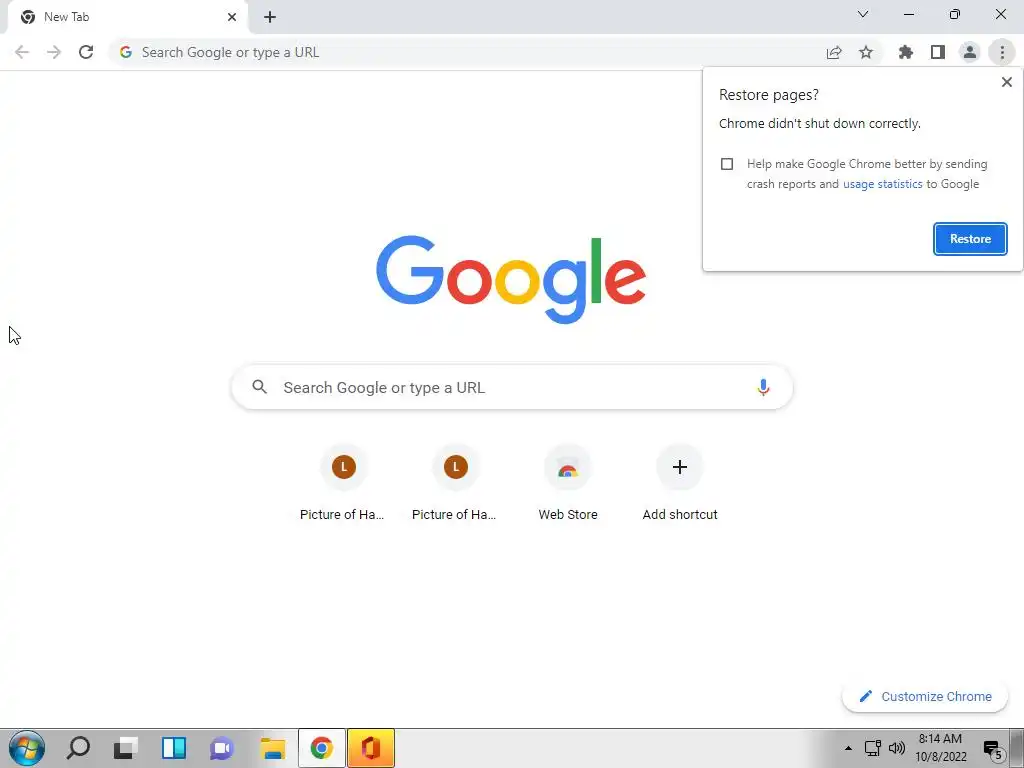Open the second Picture of Ha... shortcut
Viewport: 1024px width, 768px height.
tap(455, 483)
